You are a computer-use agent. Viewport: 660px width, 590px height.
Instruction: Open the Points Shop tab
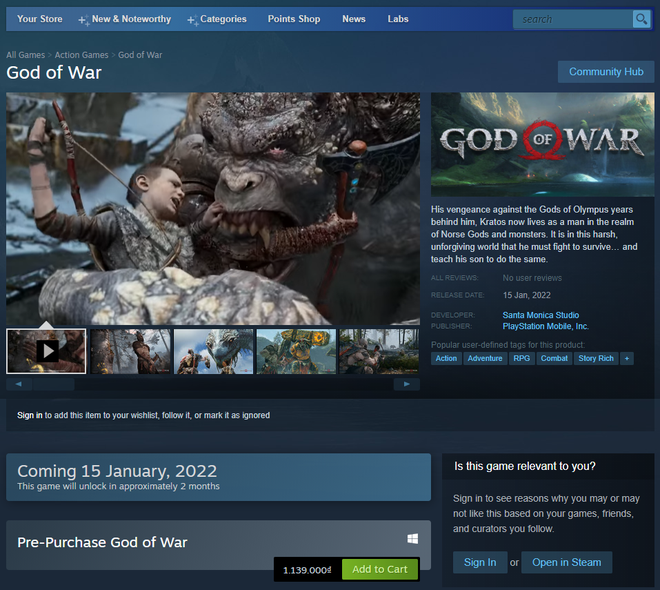tap(294, 19)
